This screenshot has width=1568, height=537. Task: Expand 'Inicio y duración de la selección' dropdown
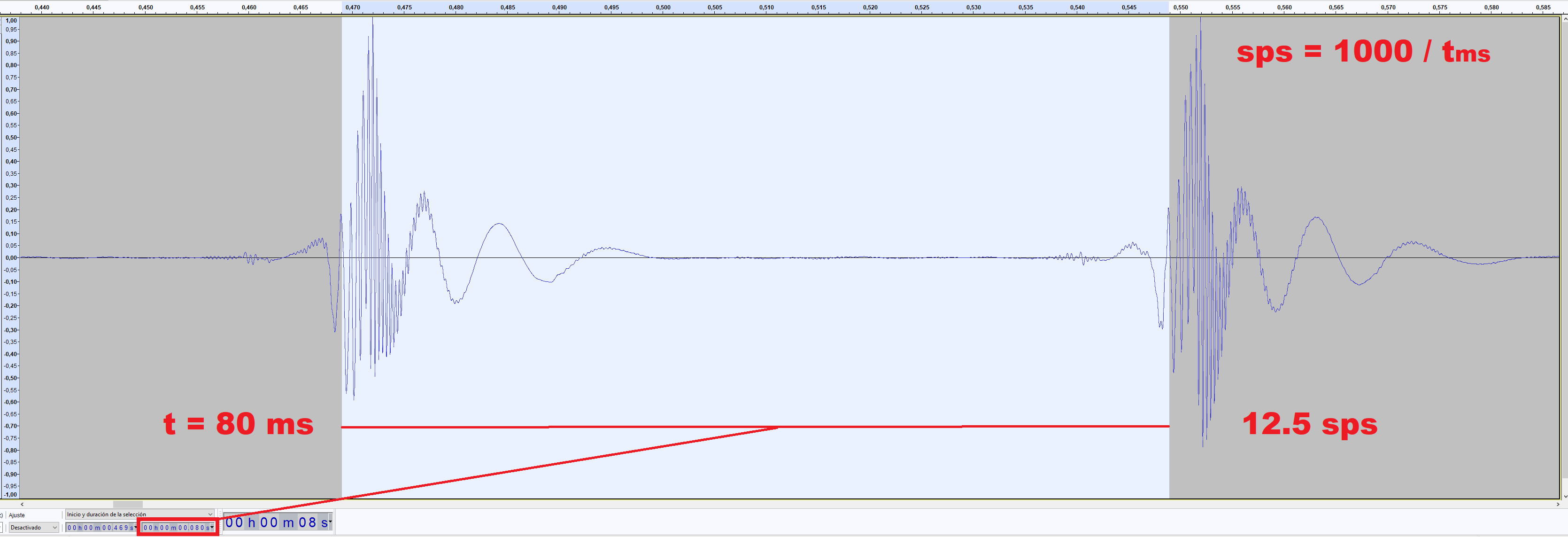pos(209,514)
